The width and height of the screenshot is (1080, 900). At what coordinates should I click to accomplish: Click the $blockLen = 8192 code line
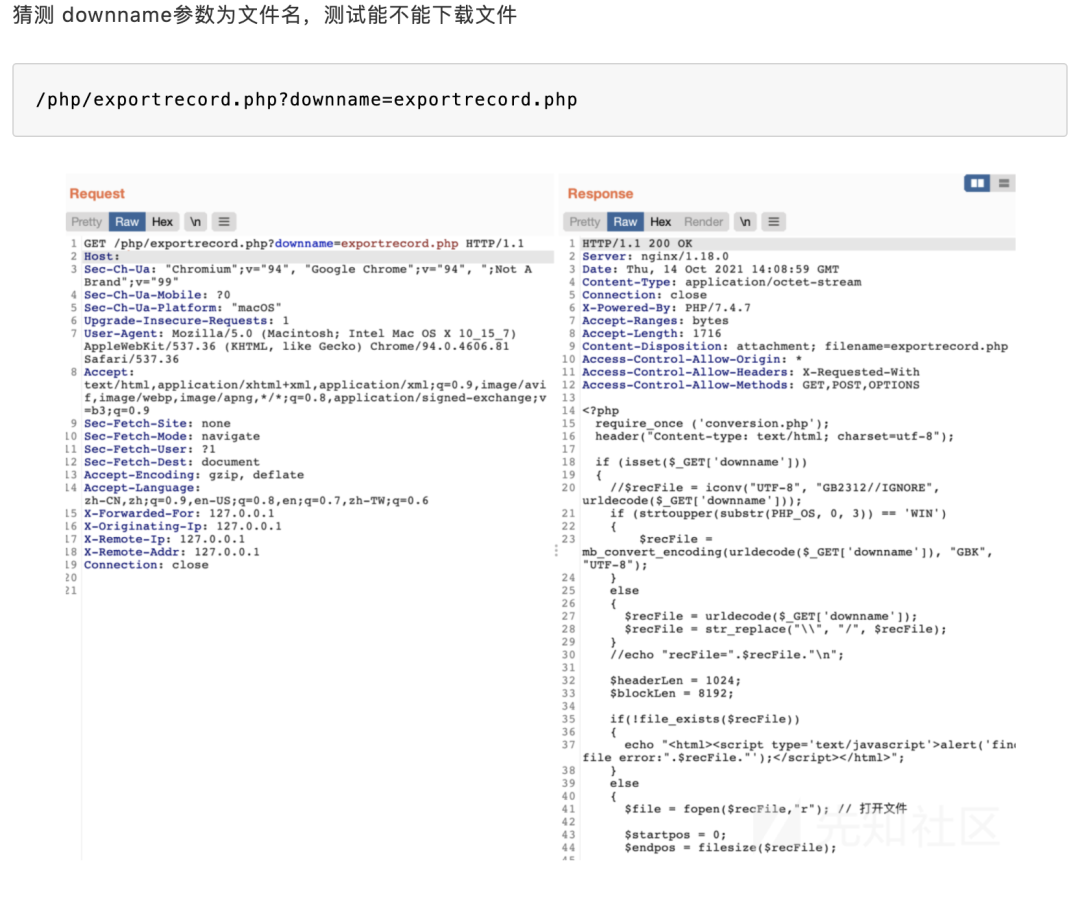coord(672,693)
